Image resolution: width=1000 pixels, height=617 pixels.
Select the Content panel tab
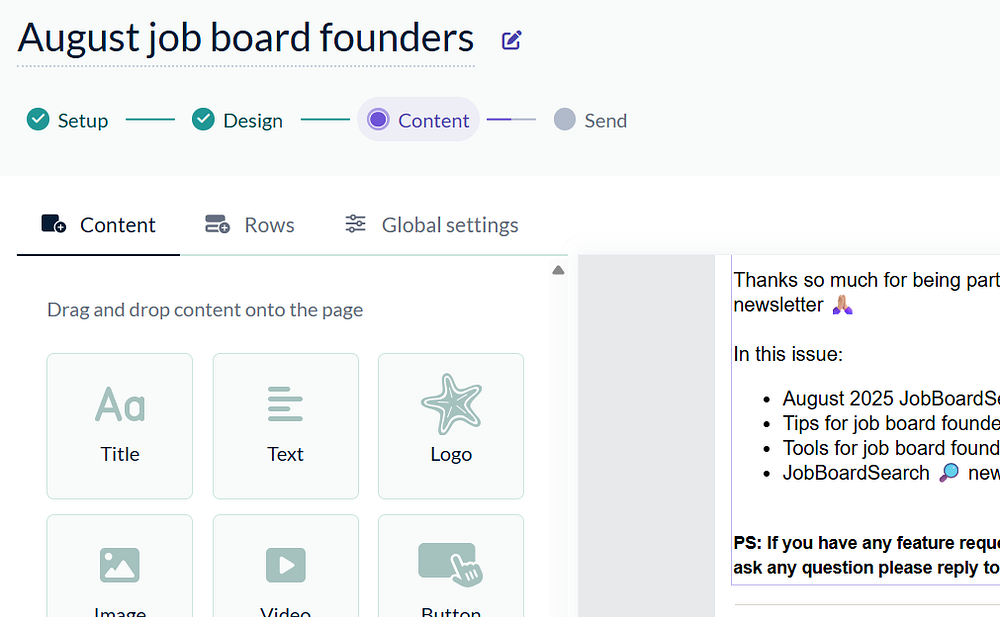click(98, 225)
